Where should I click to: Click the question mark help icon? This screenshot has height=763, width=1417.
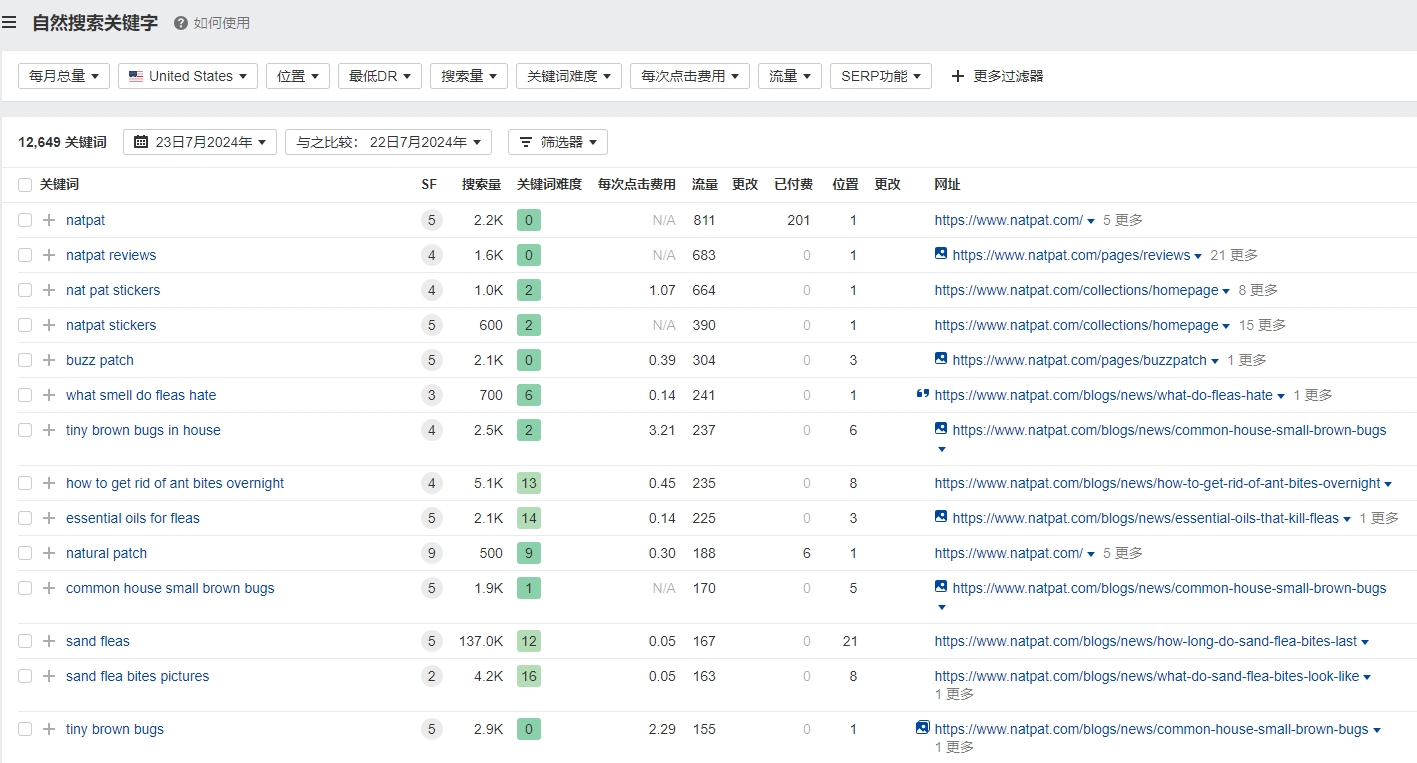(x=181, y=23)
